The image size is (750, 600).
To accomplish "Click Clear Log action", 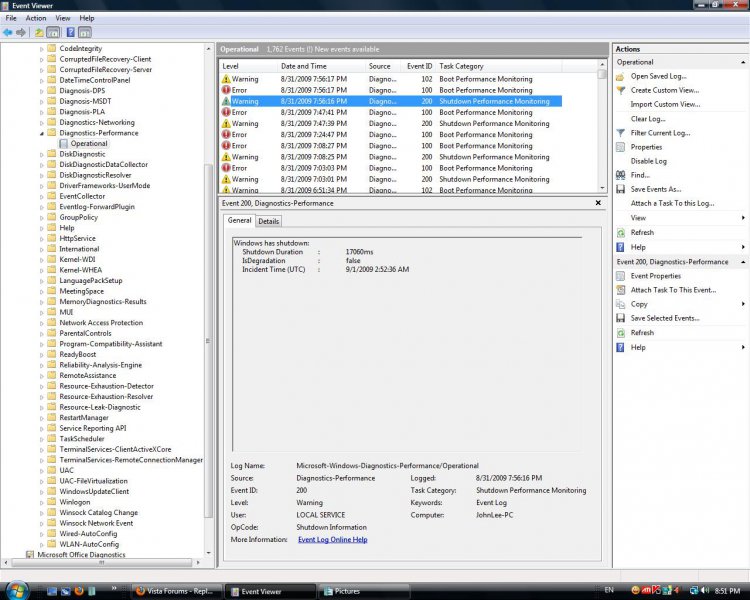I will coord(648,119).
